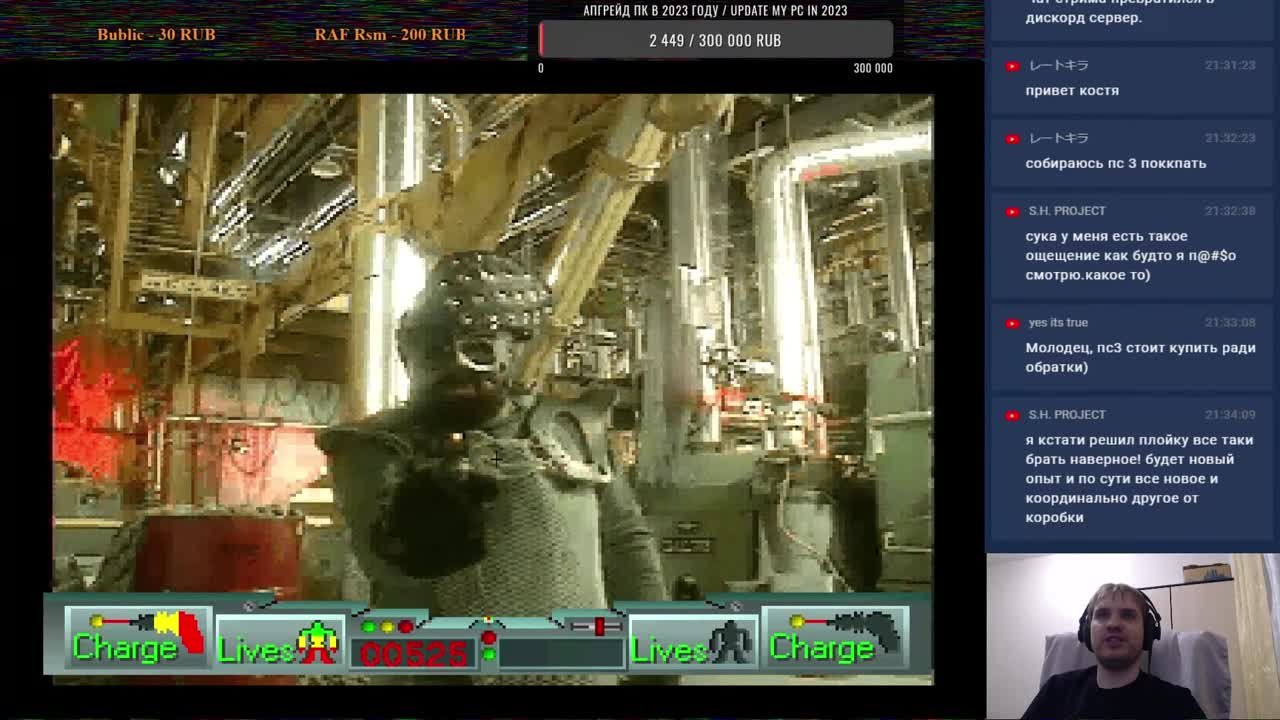This screenshot has height=720, width=1280.
Task: Click YouTube icon on the 21:32:38 message
Action: pos(1012,211)
